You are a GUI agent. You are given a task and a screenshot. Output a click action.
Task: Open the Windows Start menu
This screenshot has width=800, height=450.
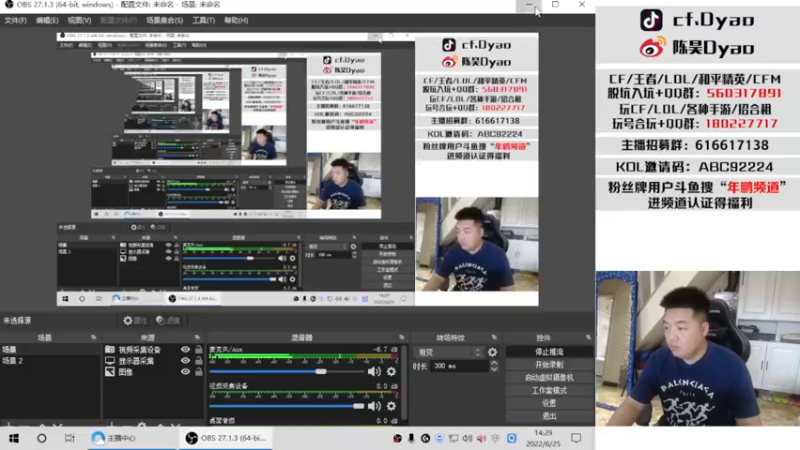(14, 438)
